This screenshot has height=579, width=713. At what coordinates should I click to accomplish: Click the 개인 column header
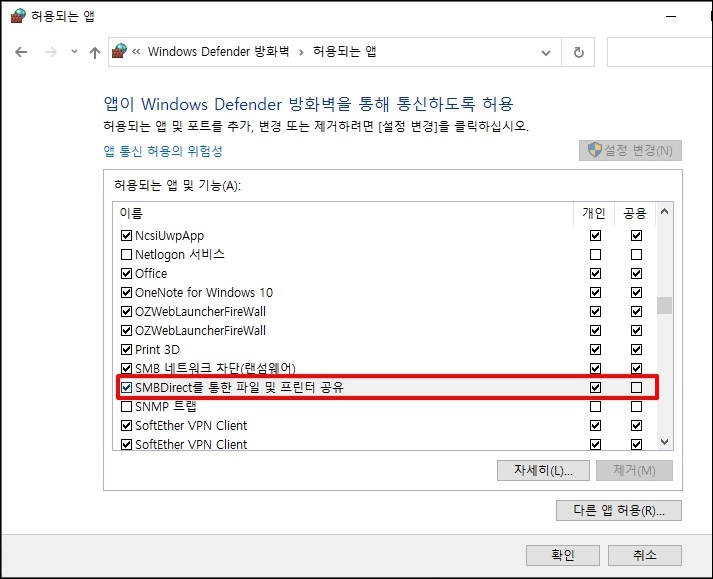(594, 213)
